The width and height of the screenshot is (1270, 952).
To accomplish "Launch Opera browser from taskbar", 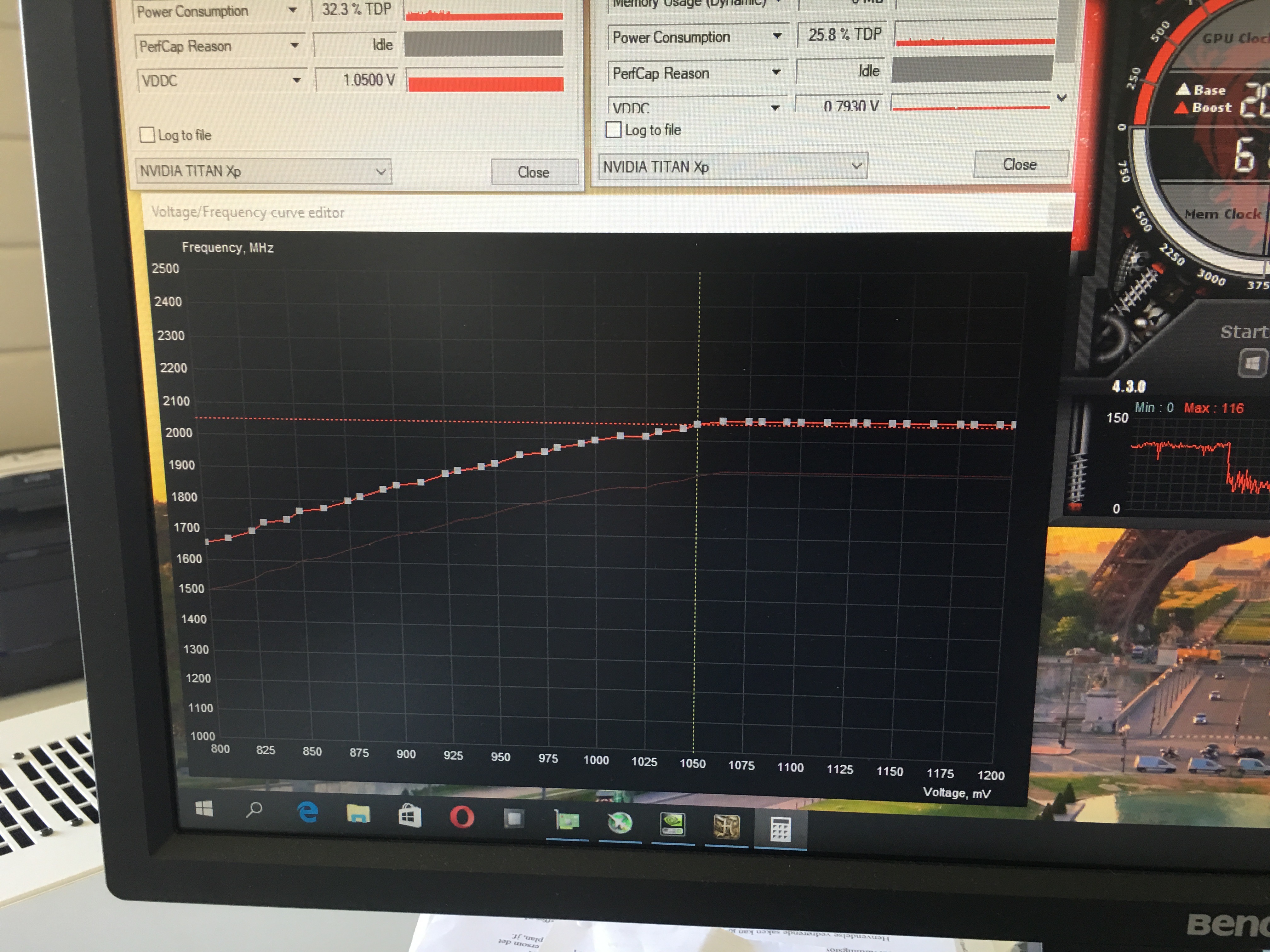I will (462, 817).
